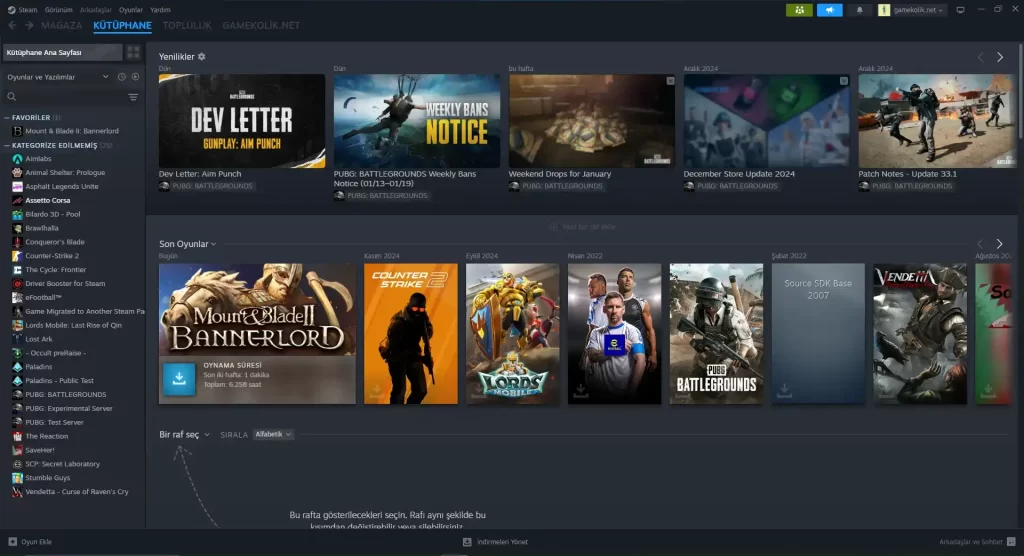Click Oyun Ekle at the bottom left

[x=30, y=542]
